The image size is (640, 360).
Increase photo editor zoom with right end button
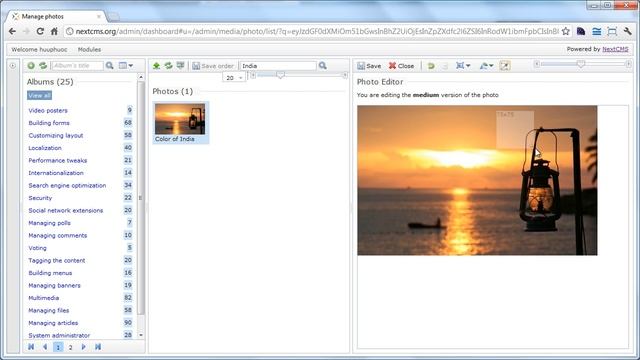tap(629, 64)
